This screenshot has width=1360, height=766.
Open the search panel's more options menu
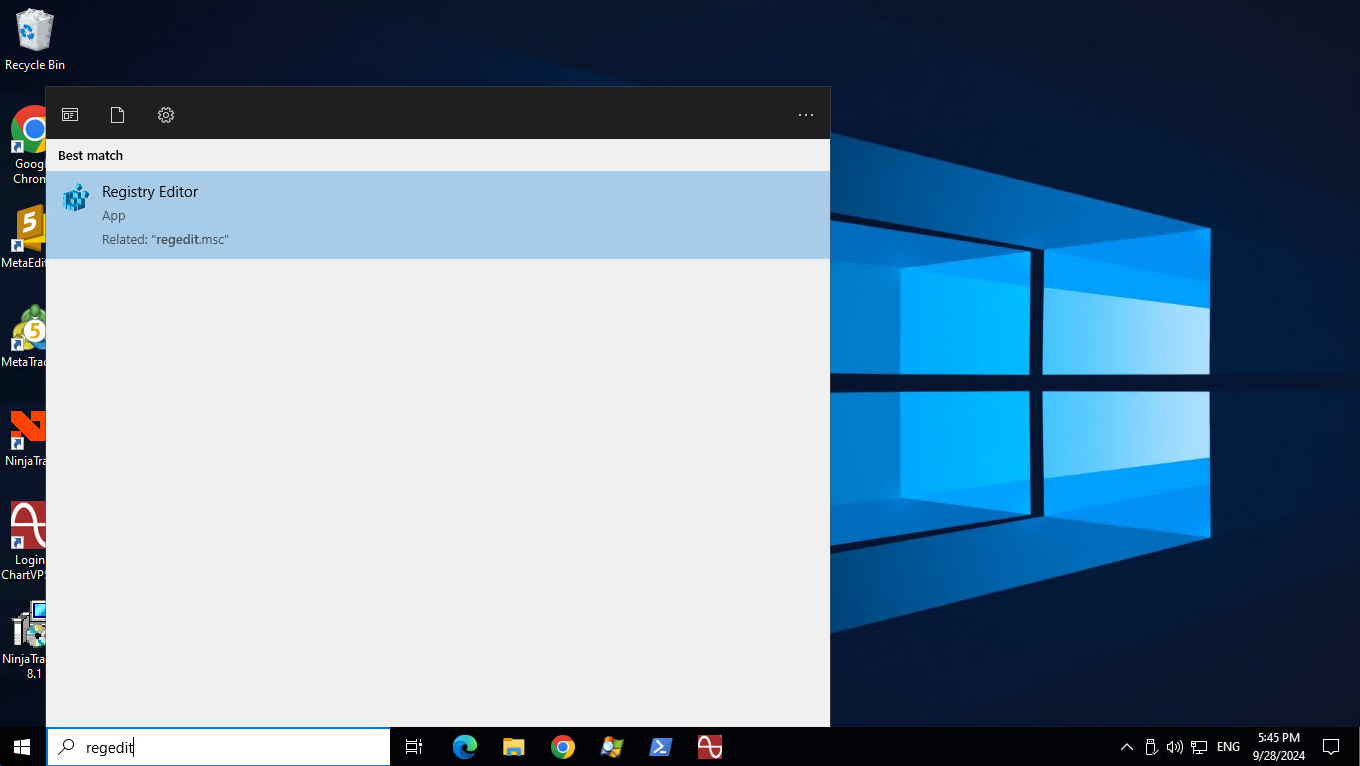(x=805, y=115)
